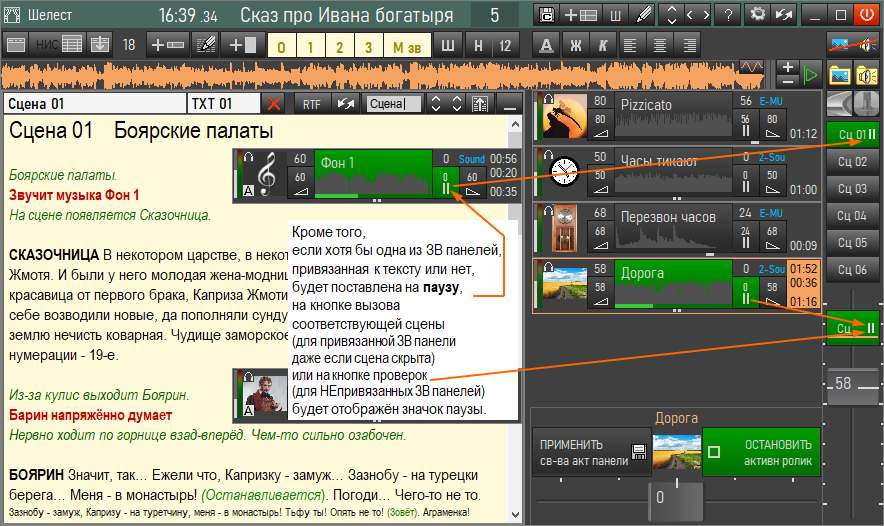This screenshot has width=884, height=526.
Task: Click the import-down arrow box icon
Action: 100,45
